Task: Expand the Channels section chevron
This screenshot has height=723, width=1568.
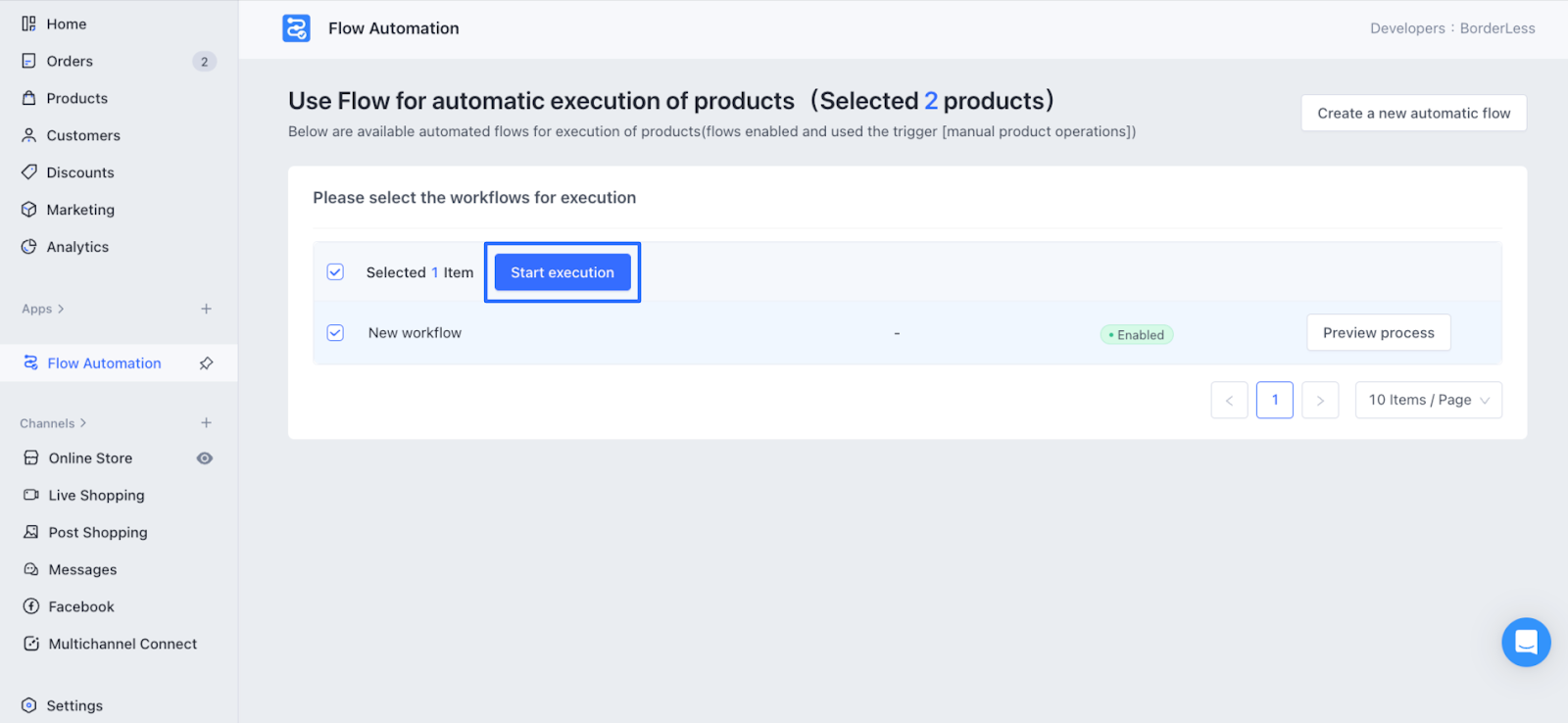Action: click(x=83, y=423)
